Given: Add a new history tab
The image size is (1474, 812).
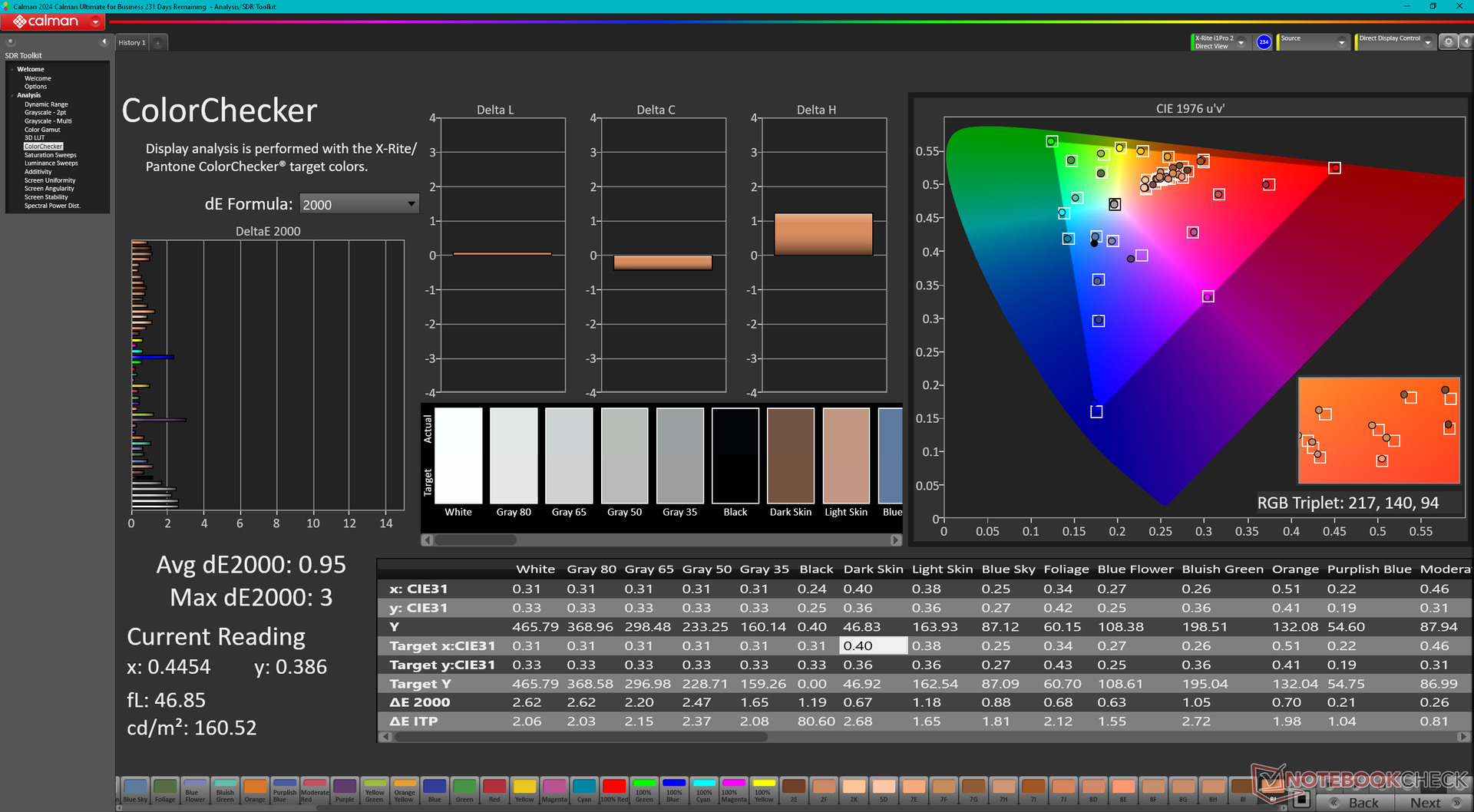Looking at the screenshot, I should pyautogui.click(x=158, y=43).
